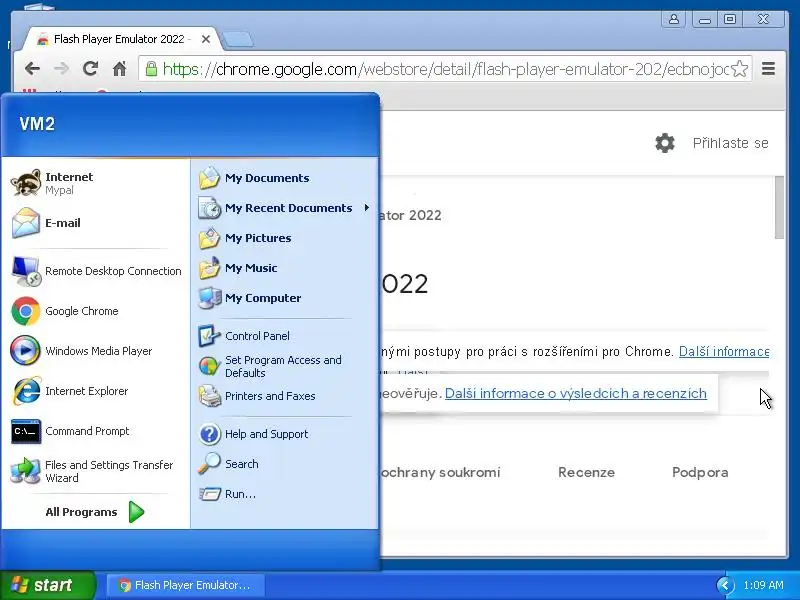Reload the Chrome page
This screenshot has height=600, width=800.
[x=90, y=68]
